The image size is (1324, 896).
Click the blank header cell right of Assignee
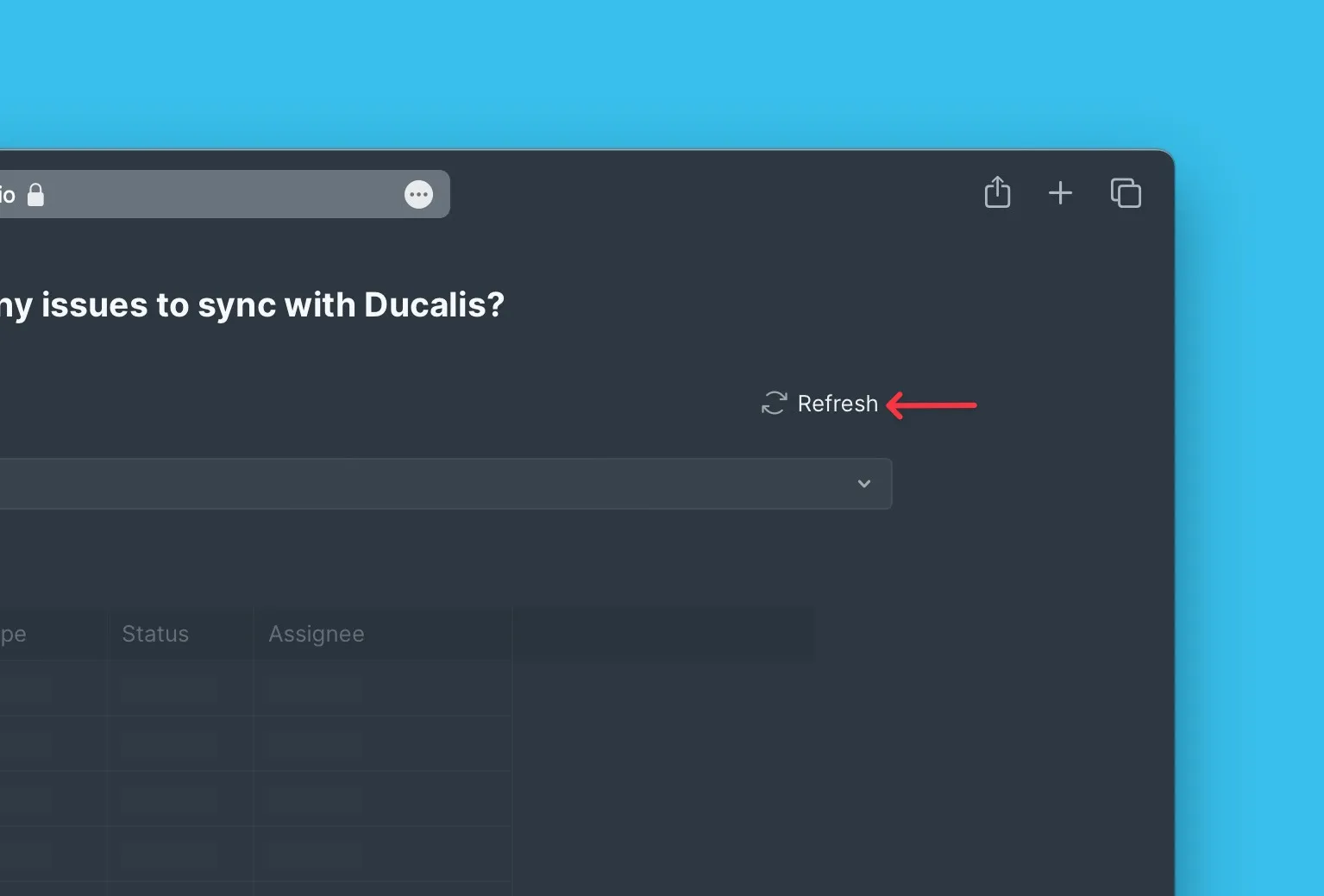[663, 634]
